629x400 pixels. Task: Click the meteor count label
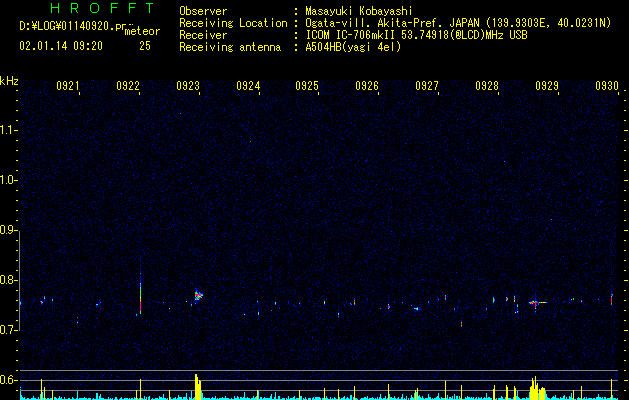[142, 31]
